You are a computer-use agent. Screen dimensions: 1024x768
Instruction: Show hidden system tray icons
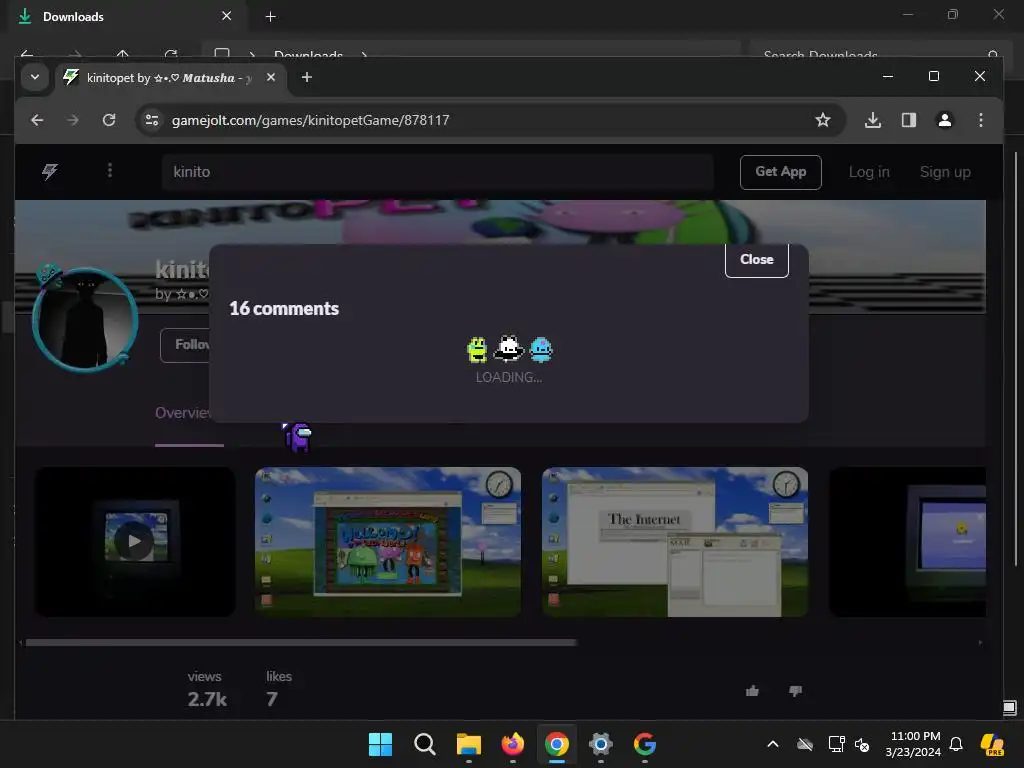(773, 744)
